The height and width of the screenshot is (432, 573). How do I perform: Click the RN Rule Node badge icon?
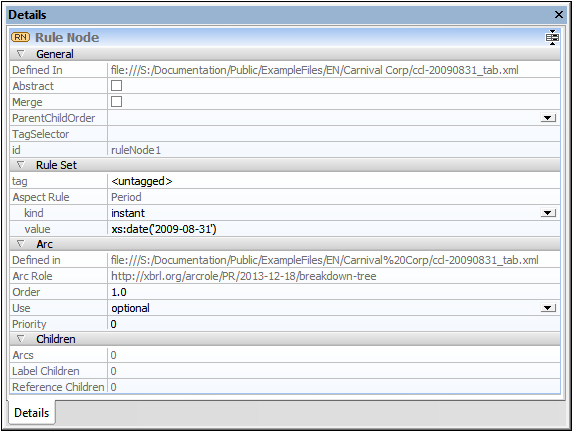pyautogui.click(x=20, y=37)
